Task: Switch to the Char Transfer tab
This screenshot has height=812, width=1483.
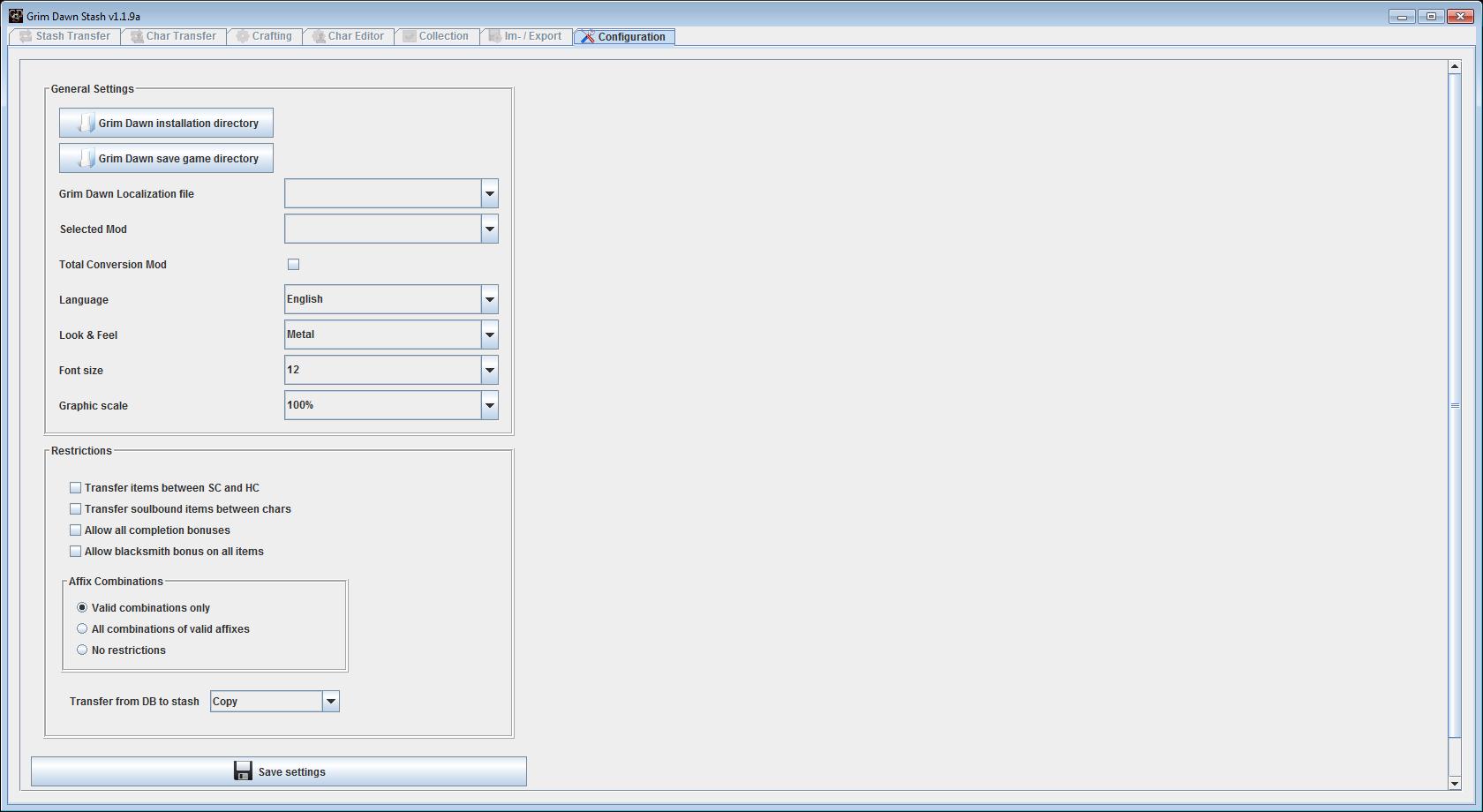Action: coord(174,36)
